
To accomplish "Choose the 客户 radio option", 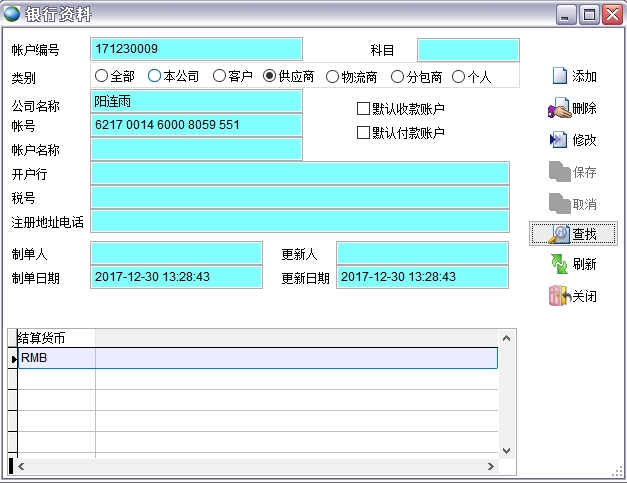I will [220, 76].
